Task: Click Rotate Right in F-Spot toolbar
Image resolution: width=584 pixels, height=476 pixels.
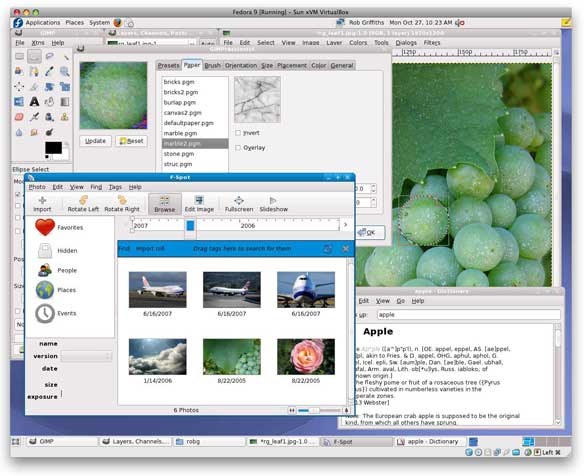Action: (x=122, y=204)
